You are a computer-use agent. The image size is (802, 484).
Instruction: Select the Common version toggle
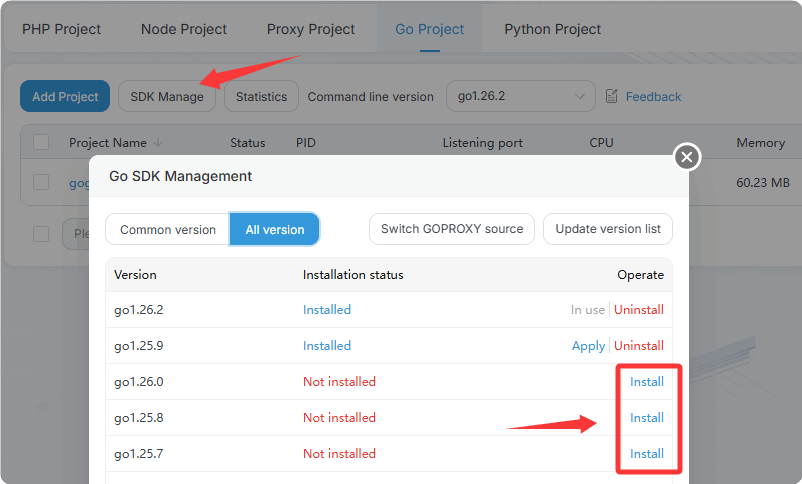tap(168, 230)
